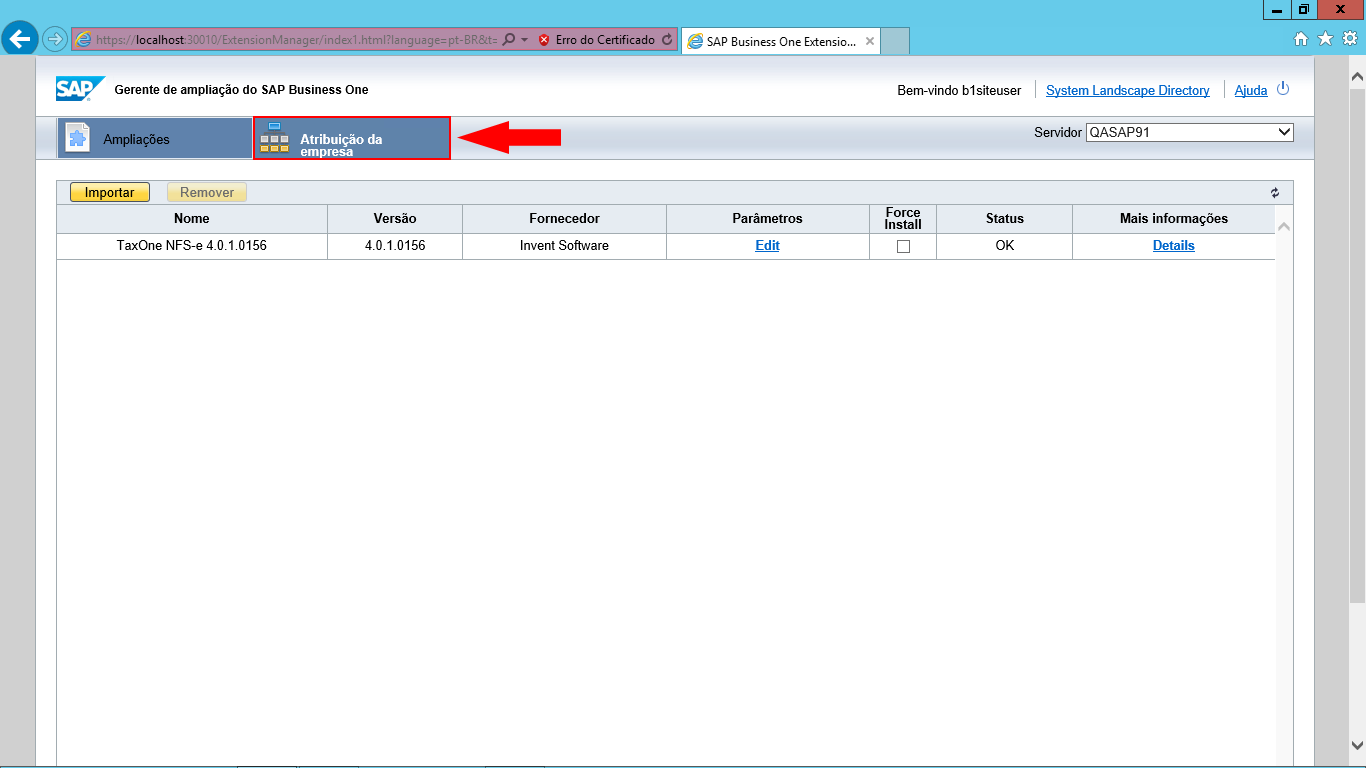Click the table scroll-up arrow
The width and height of the screenshot is (1366, 768).
point(1284,227)
